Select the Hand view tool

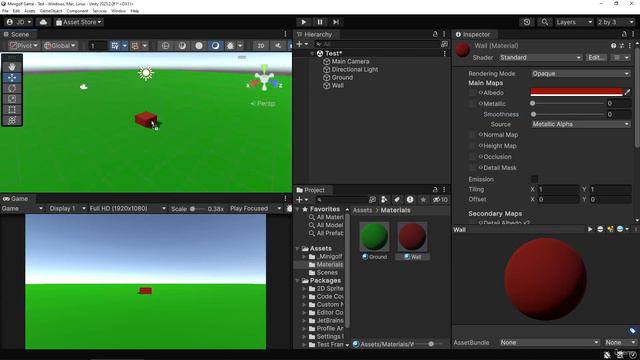12,67
